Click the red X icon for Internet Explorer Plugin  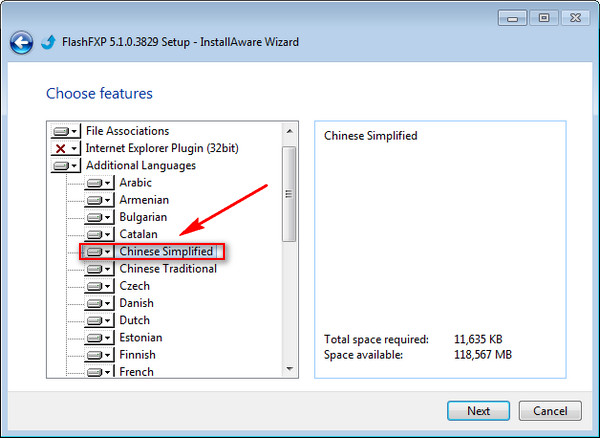pos(61,148)
